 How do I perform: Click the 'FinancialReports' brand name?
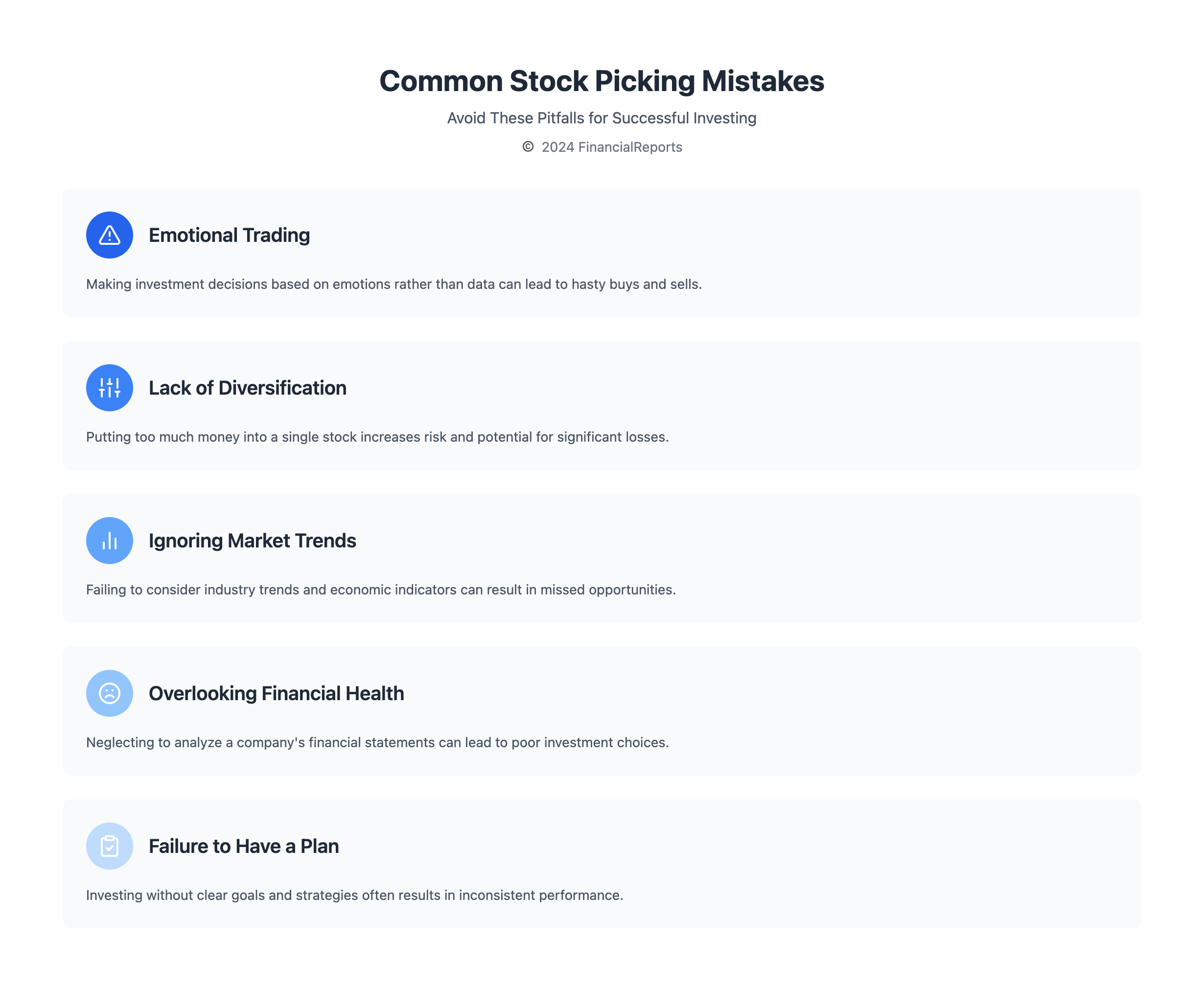click(630, 147)
